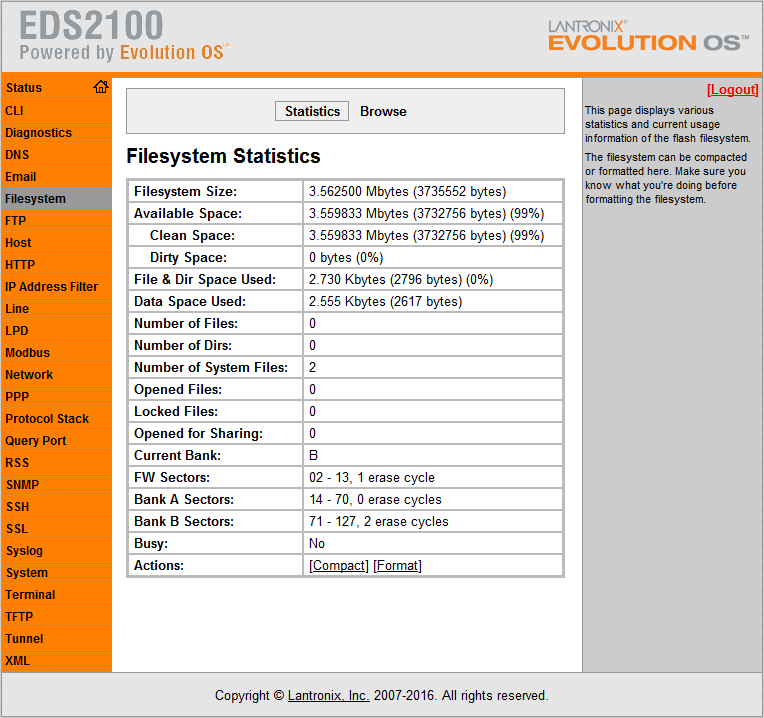Open the Network configuration page
Viewport: 764px width, 718px height.
(57, 375)
